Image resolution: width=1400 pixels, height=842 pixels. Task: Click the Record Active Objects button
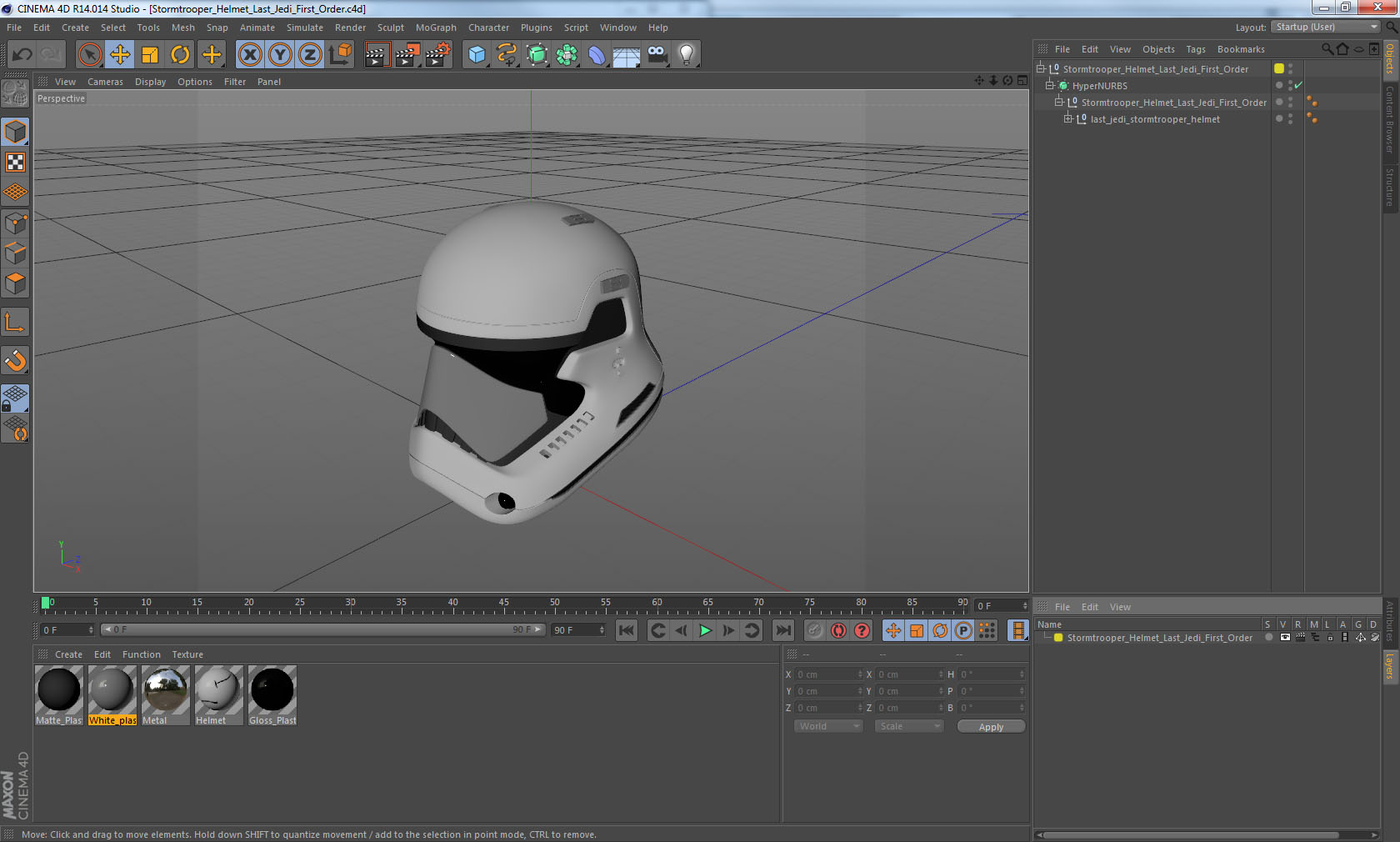(815, 630)
